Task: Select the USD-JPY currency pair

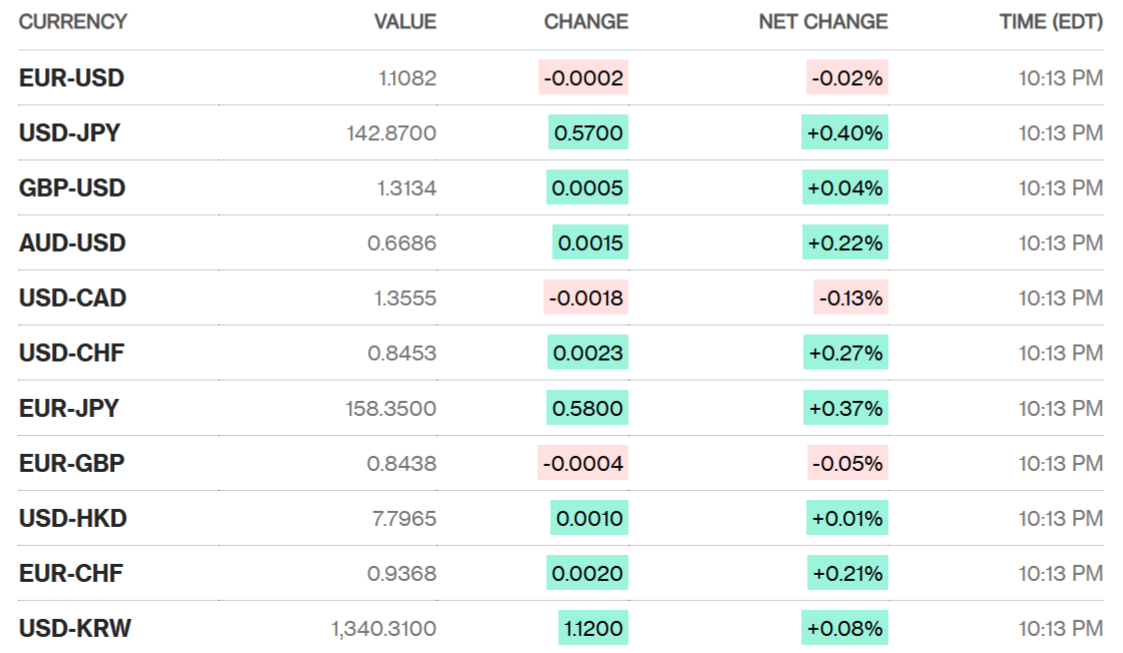Action: [x=69, y=133]
